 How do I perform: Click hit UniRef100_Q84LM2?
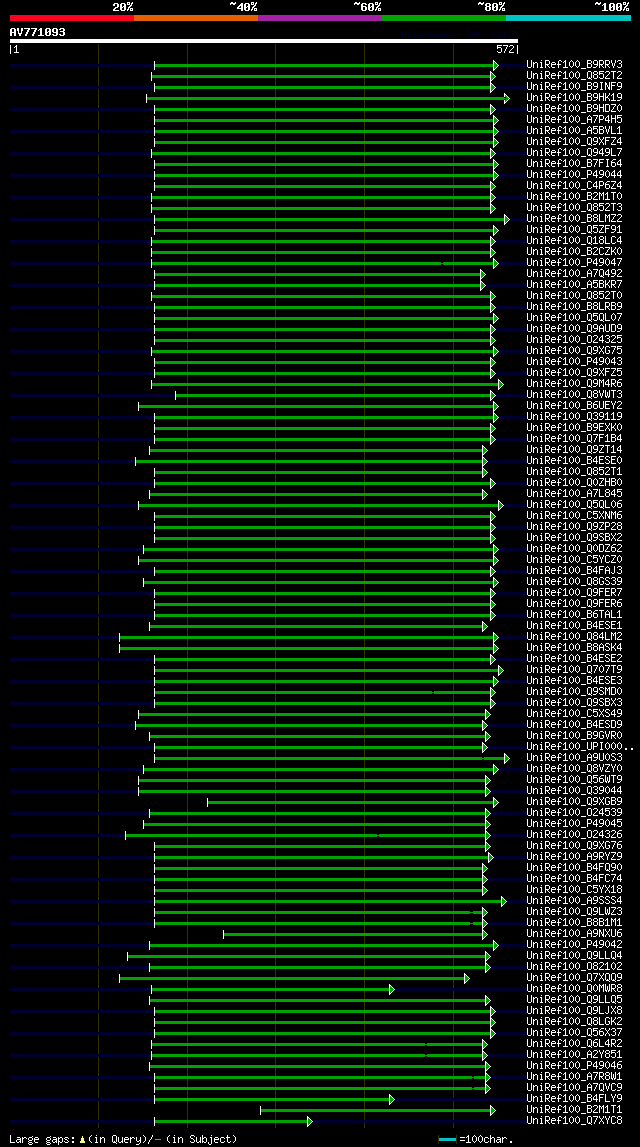point(574,637)
